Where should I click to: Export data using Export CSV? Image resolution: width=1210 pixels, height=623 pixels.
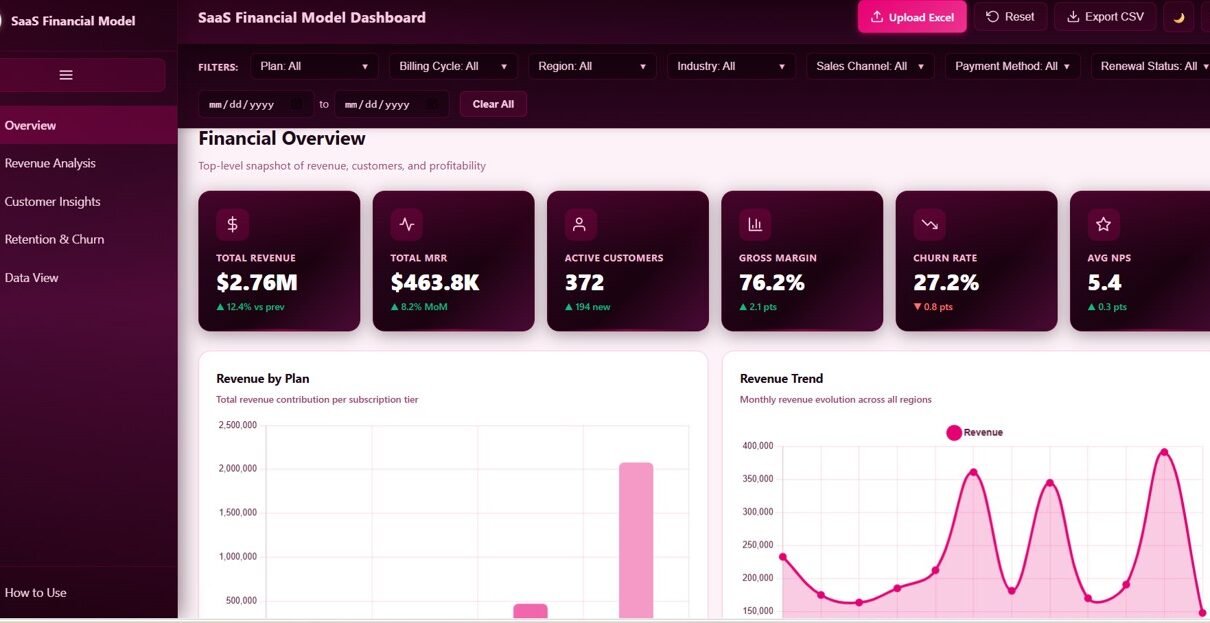(1106, 17)
